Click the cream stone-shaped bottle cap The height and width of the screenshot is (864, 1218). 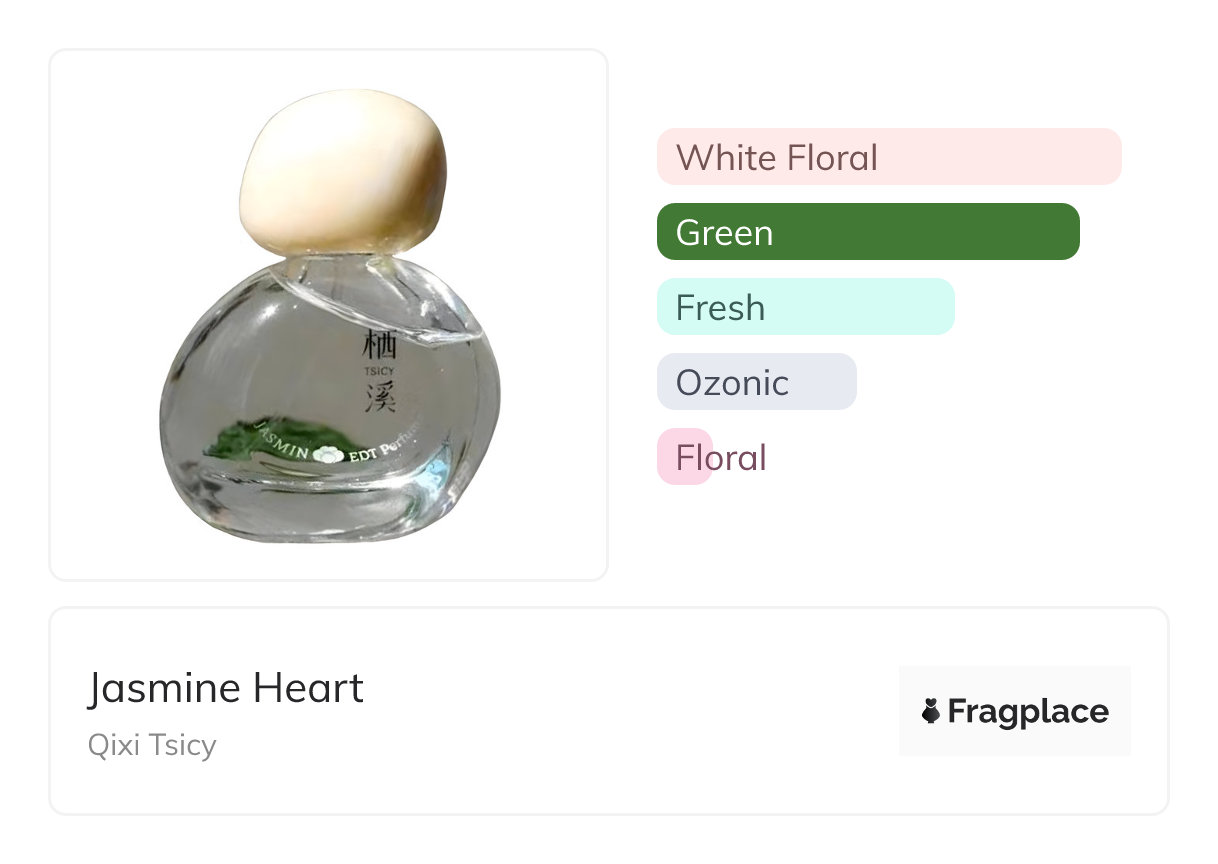click(342, 171)
